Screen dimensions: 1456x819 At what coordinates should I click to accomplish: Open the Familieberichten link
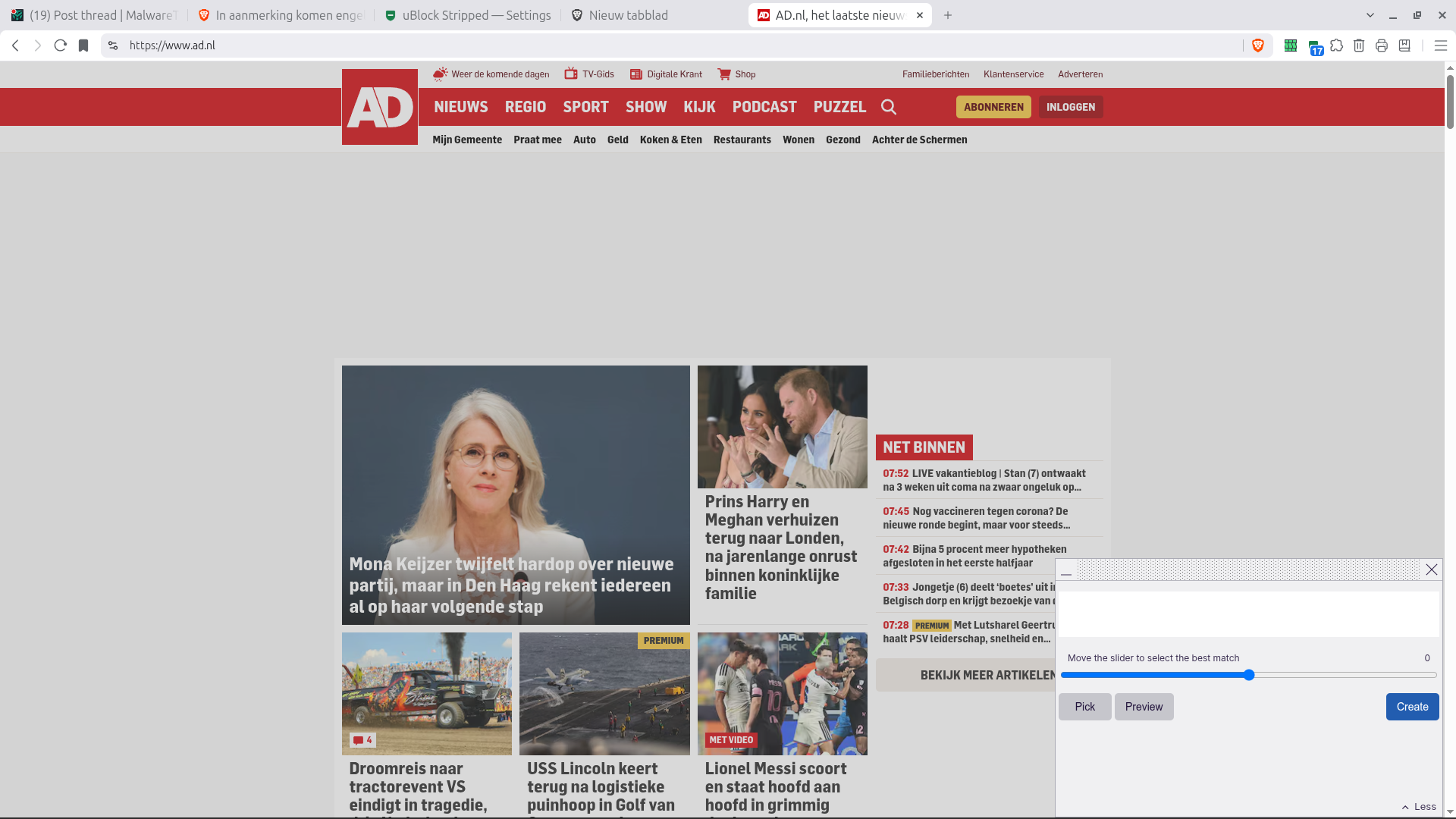(x=936, y=74)
